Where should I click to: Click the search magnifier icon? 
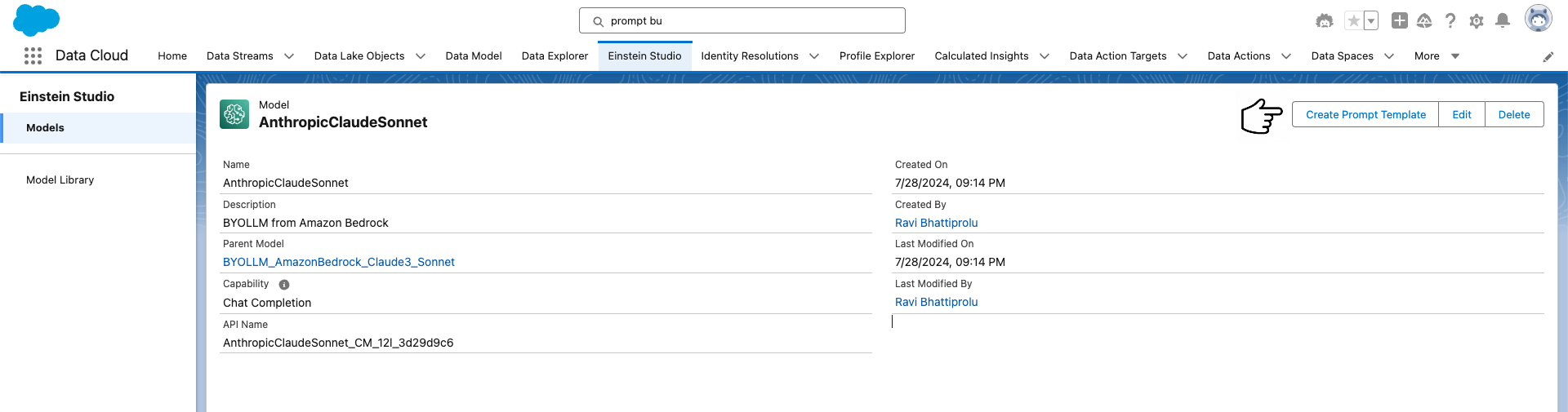(x=598, y=21)
